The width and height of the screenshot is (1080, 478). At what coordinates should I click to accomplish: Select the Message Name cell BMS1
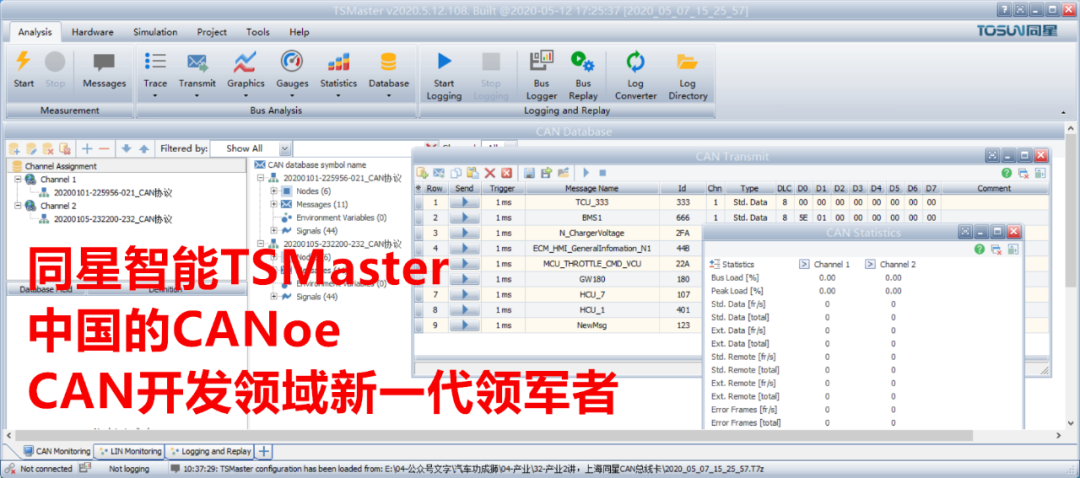coord(594,217)
